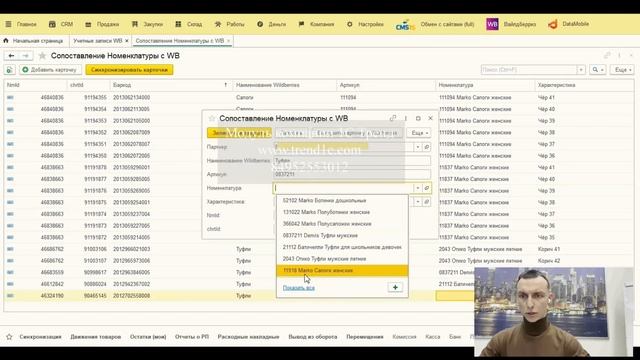Sort by the Баркод column header
Viewport: 640px width, 360px height.
click(171, 85)
